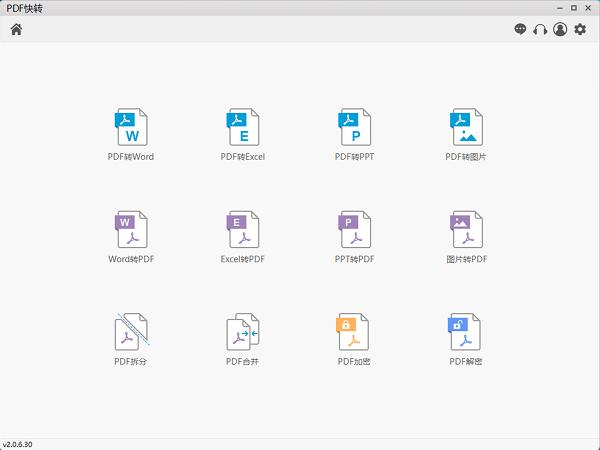Select the PDF转Excel converter icon

tap(243, 128)
